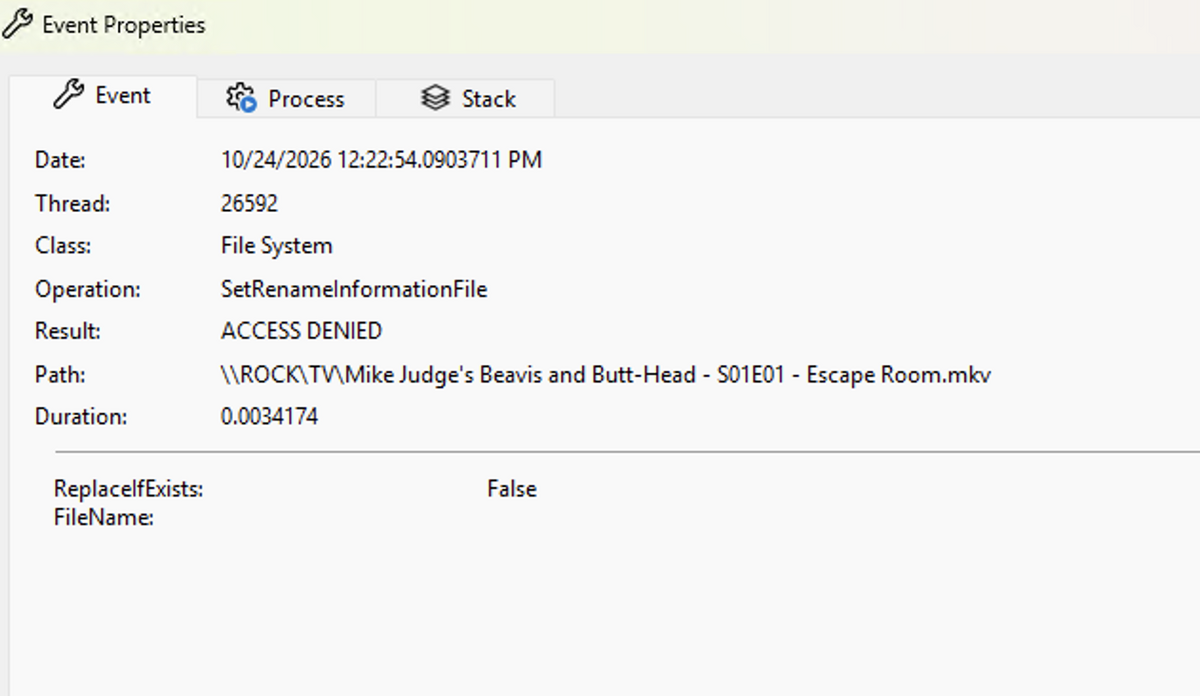Image resolution: width=1200 pixels, height=696 pixels.
Task: Click the SetRenameInformationFile operation value
Action: [354, 290]
